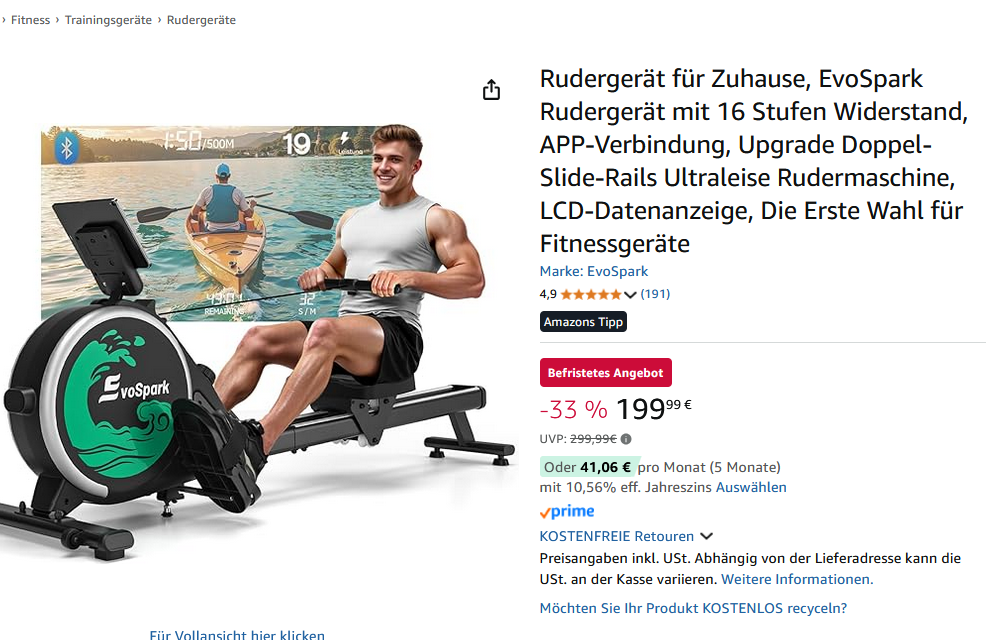
Task: Expand the KOSTENFREIE Retouren chevron arrow
Action: (706, 536)
